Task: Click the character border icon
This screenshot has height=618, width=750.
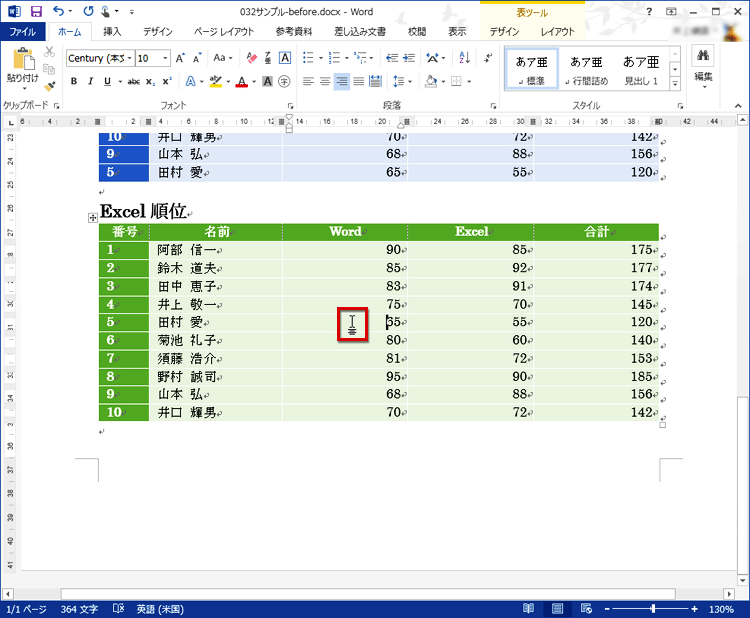Action: (285, 58)
